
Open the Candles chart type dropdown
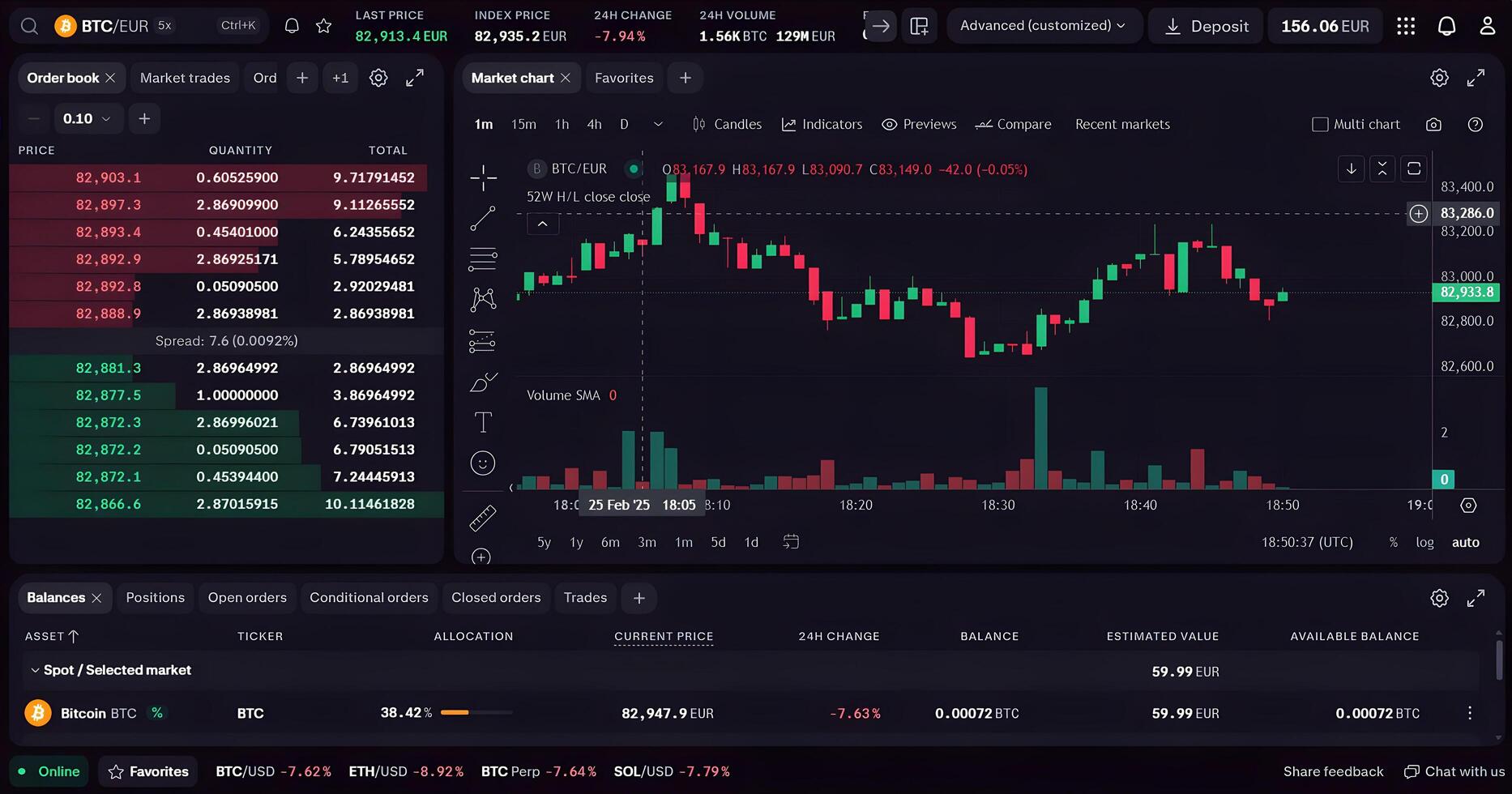point(727,125)
